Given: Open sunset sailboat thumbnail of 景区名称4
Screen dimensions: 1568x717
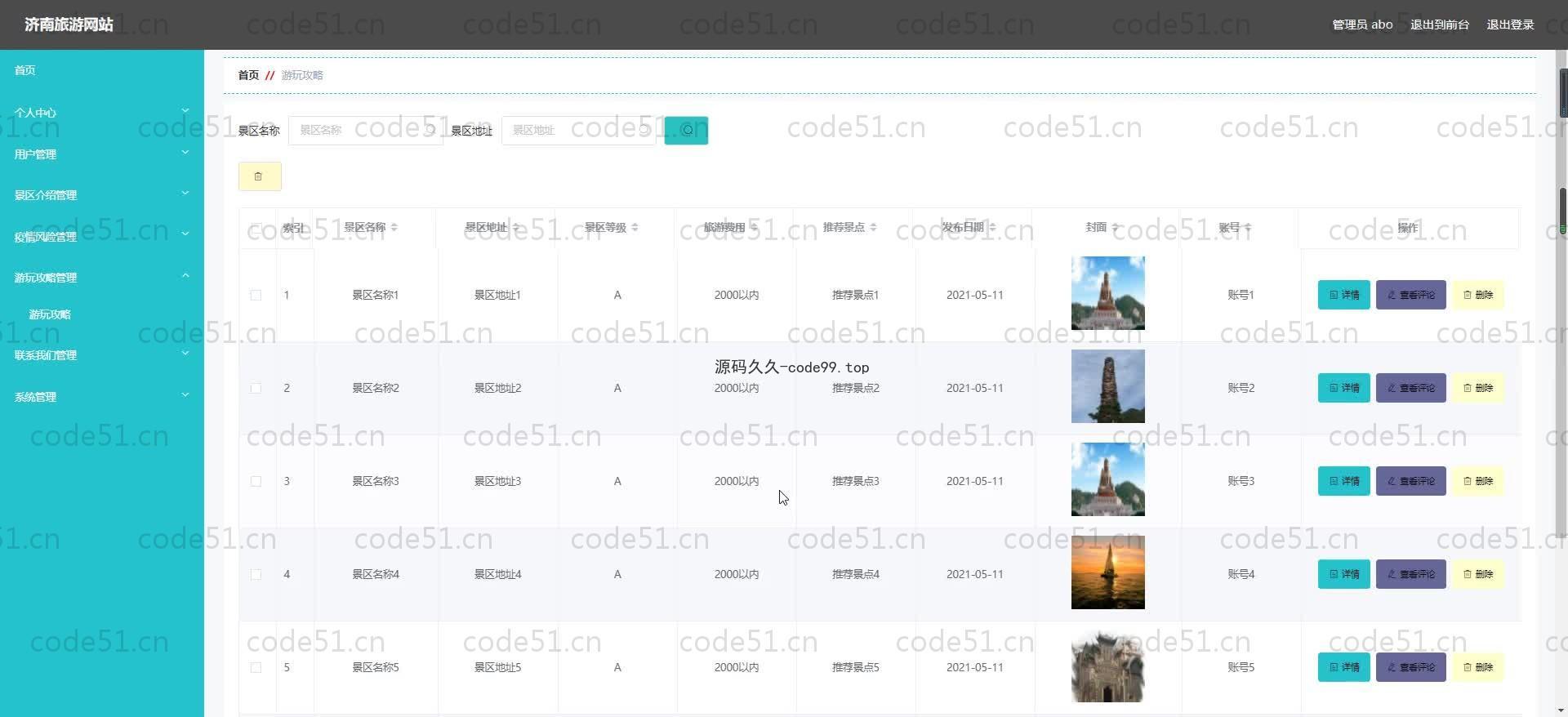Looking at the screenshot, I should [1107, 572].
